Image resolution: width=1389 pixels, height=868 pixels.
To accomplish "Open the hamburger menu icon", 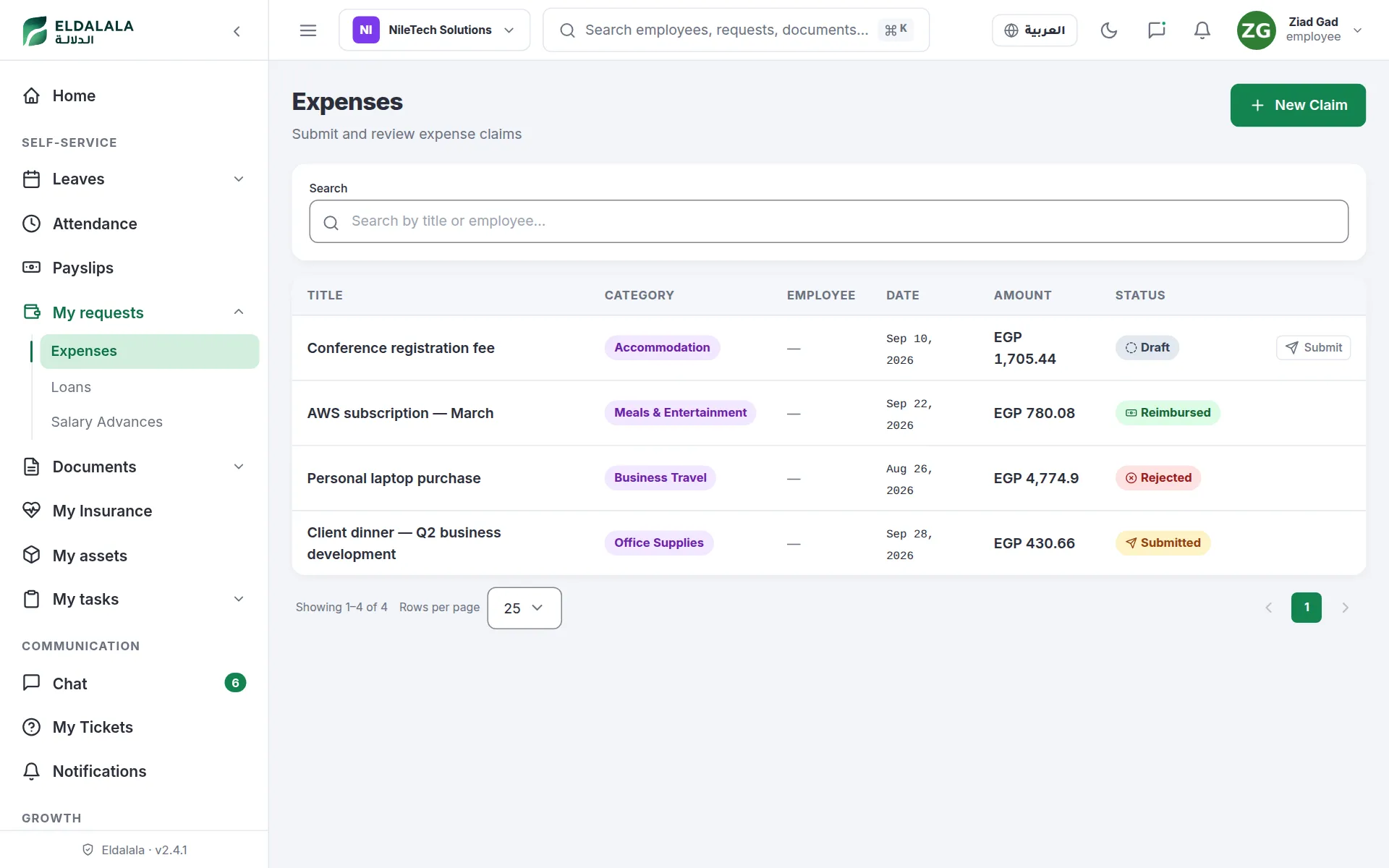I will click(308, 30).
